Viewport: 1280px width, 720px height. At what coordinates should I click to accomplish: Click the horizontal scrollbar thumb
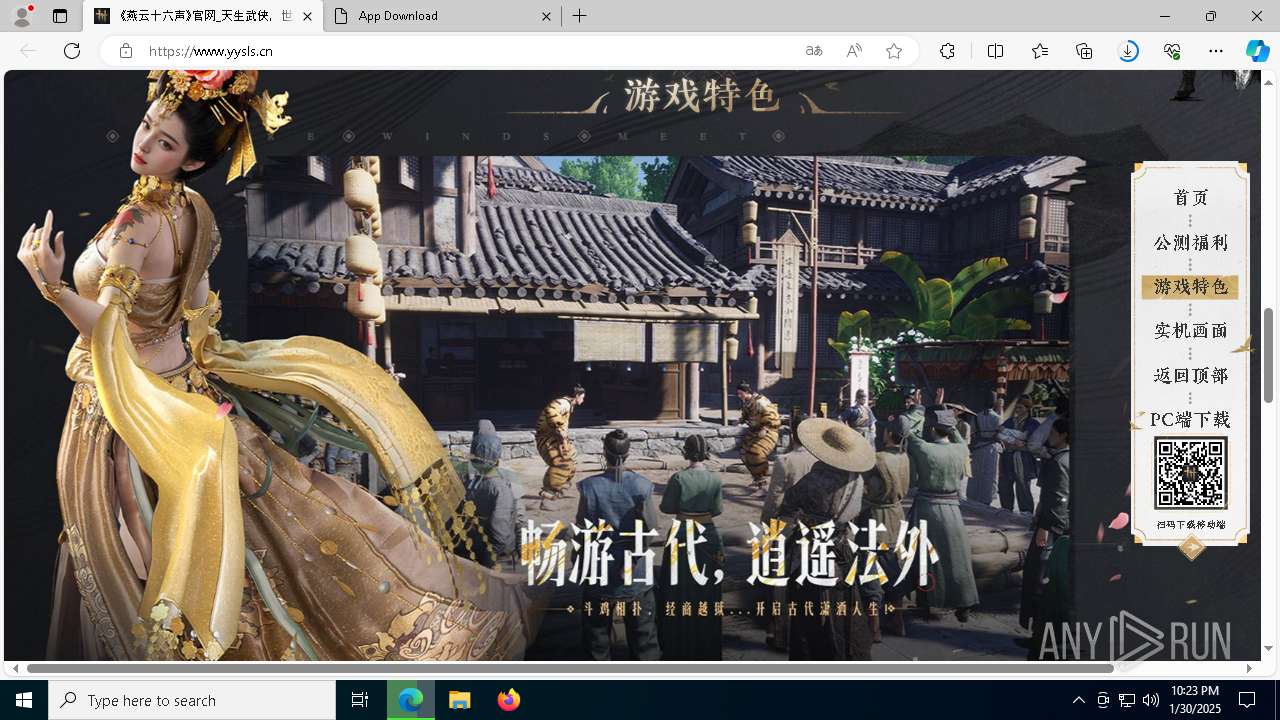click(x=570, y=668)
